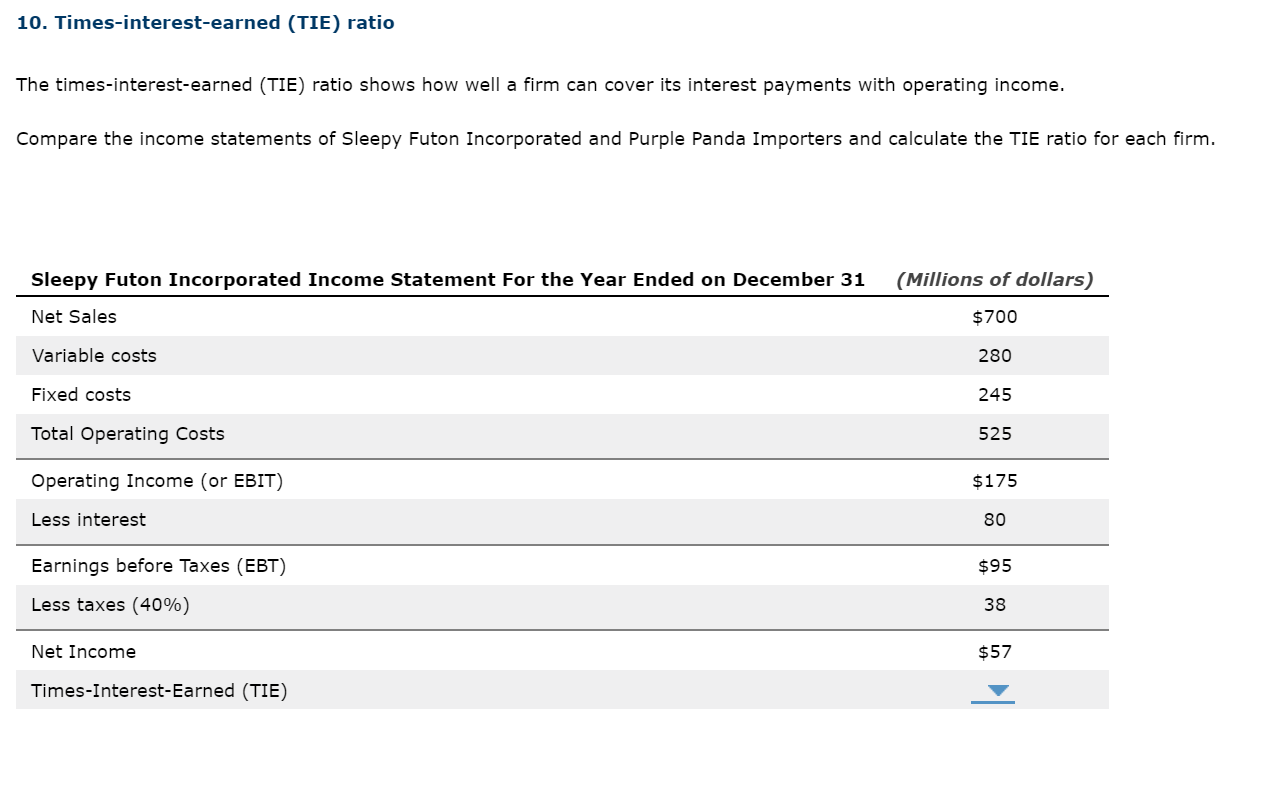Select the Less interest row label

click(88, 520)
